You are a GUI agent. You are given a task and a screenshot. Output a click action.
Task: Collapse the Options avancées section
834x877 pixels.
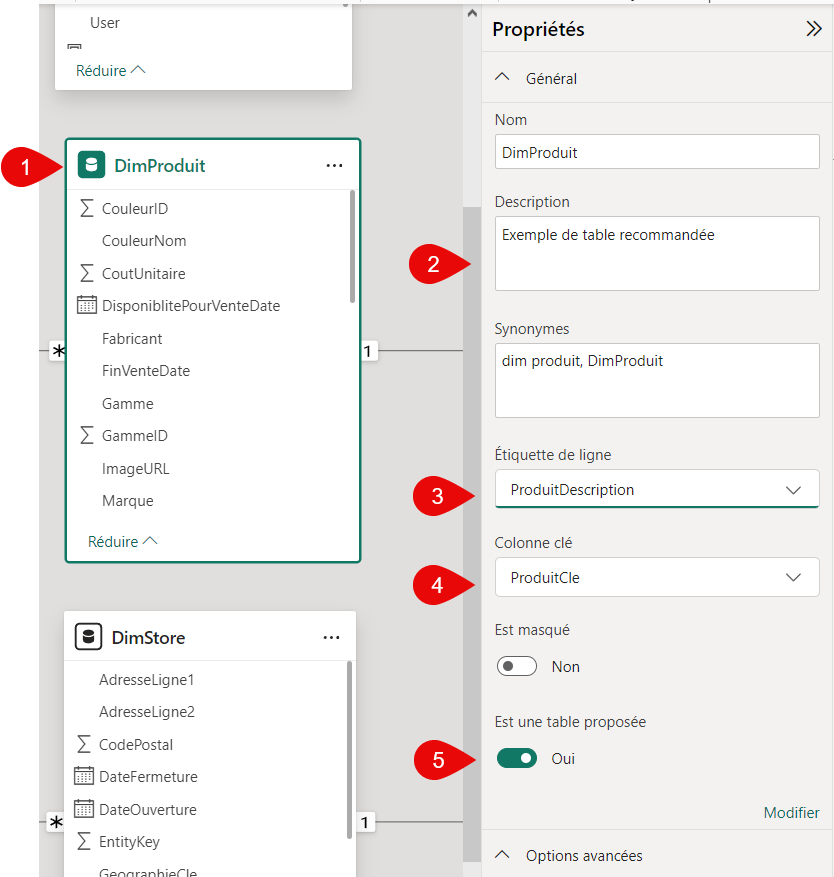coord(505,855)
